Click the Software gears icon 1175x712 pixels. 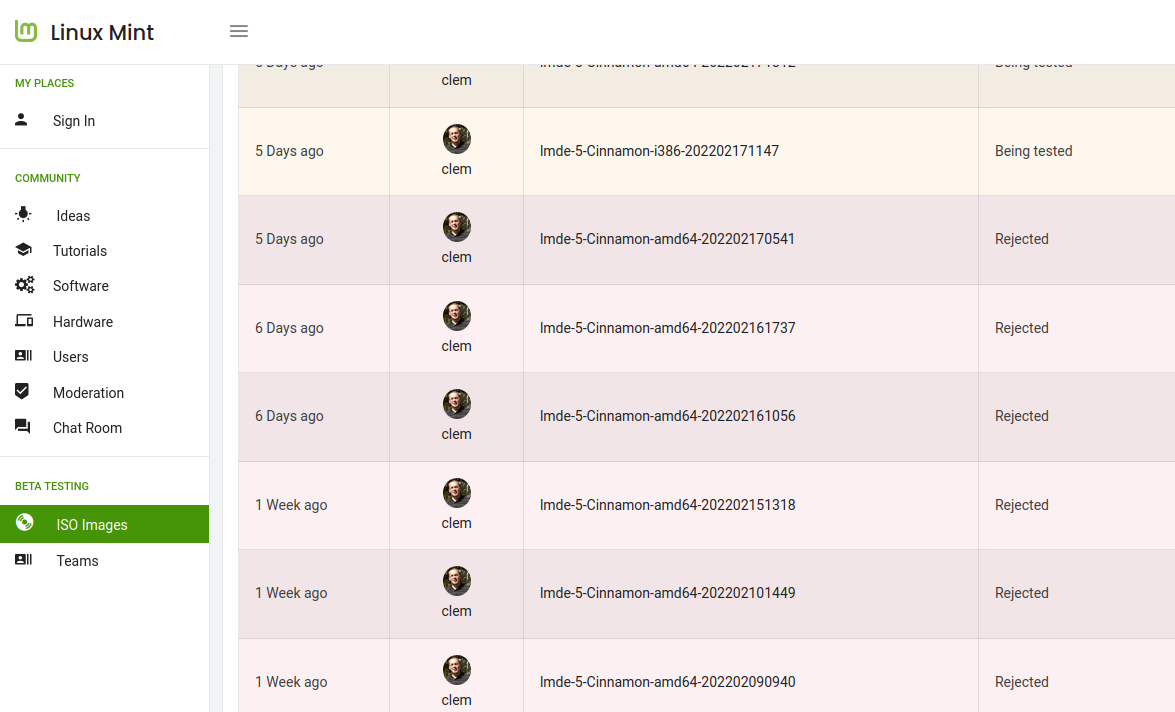point(24,285)
